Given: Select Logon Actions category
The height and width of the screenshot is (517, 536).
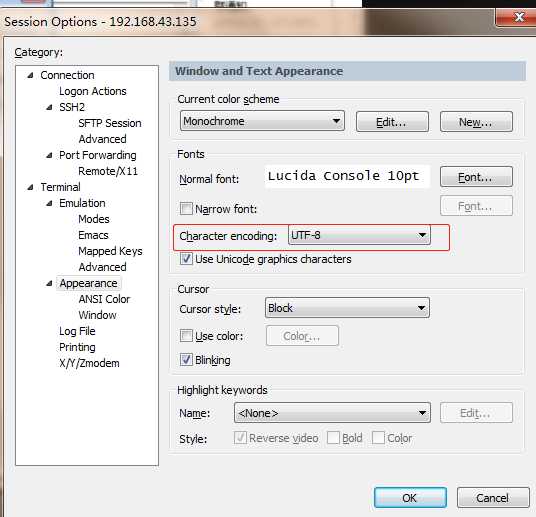Looking at the screenshot, I should pos(93,91).
